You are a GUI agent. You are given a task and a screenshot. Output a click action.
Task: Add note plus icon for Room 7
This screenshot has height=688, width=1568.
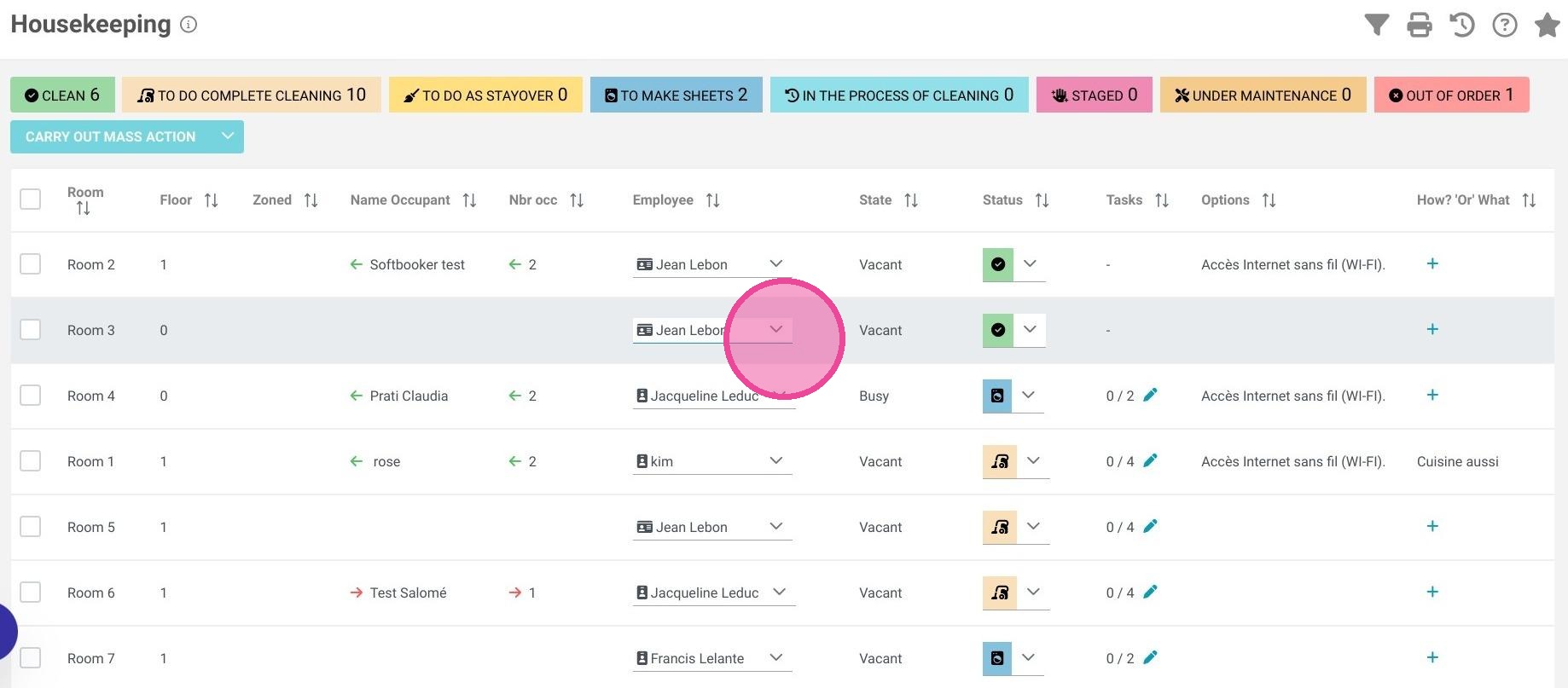coord(1432,657)
